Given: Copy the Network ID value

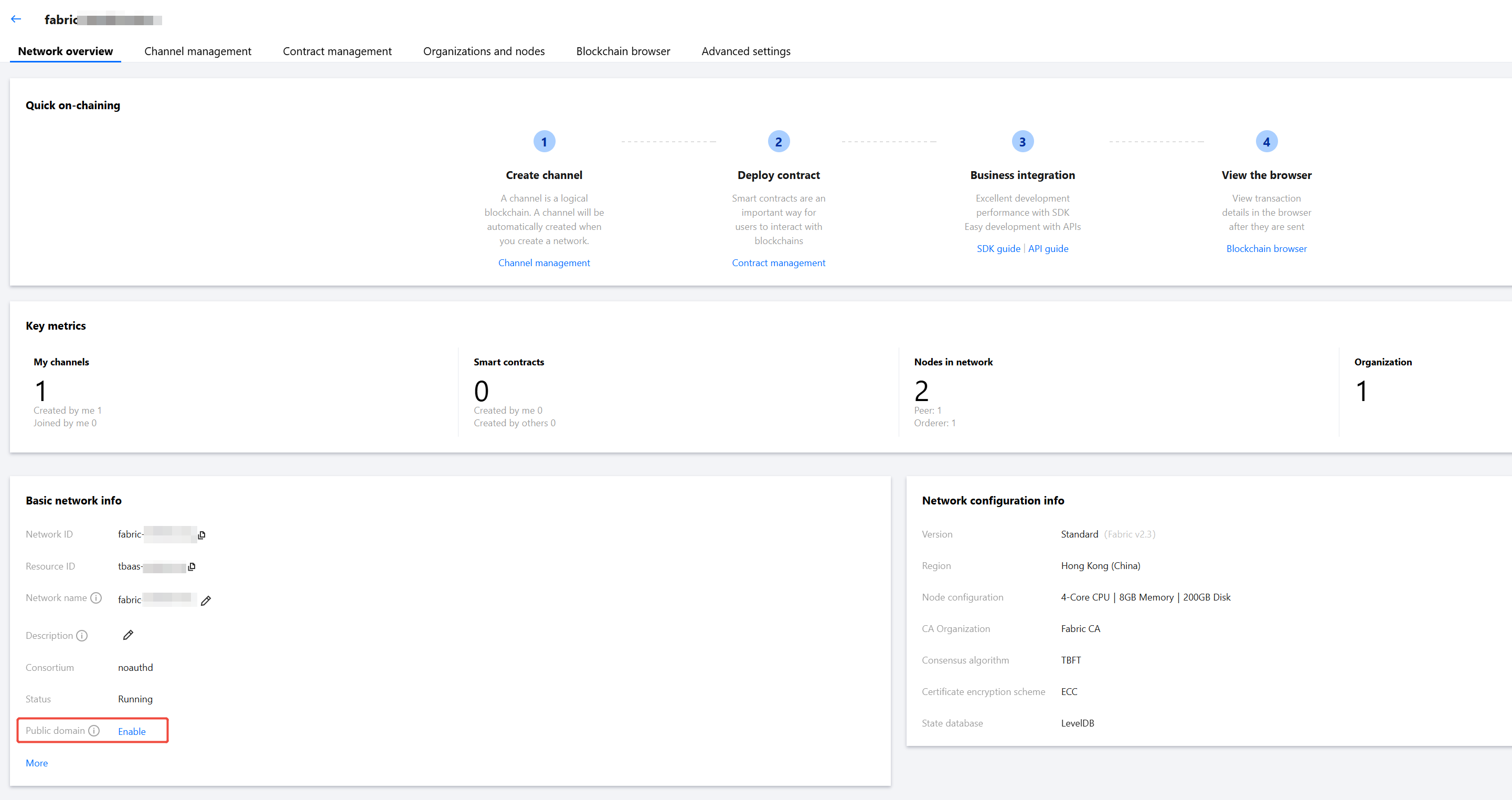Looking at the screenshot, I should pos(202,534).
